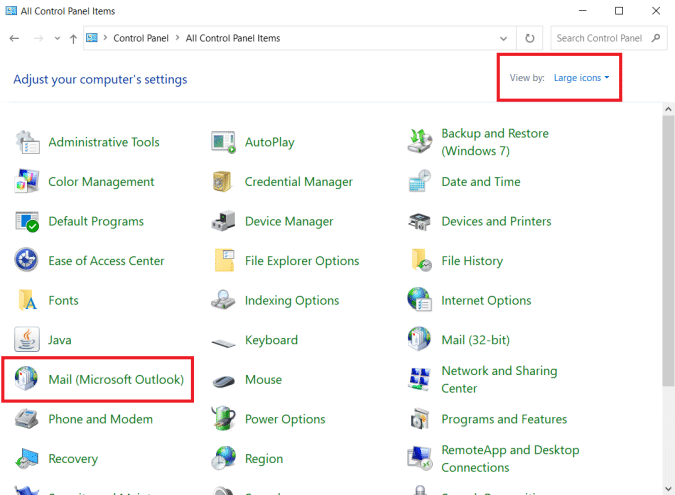Click the Keyboard icon
Image resolution: width=675 pixels, height=495 pixels.
(223, 343)
